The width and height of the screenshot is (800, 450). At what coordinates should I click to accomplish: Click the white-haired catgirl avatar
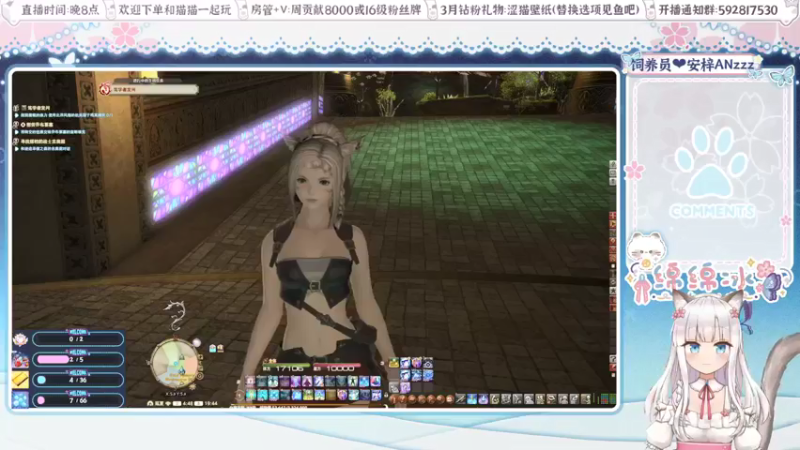707,370
